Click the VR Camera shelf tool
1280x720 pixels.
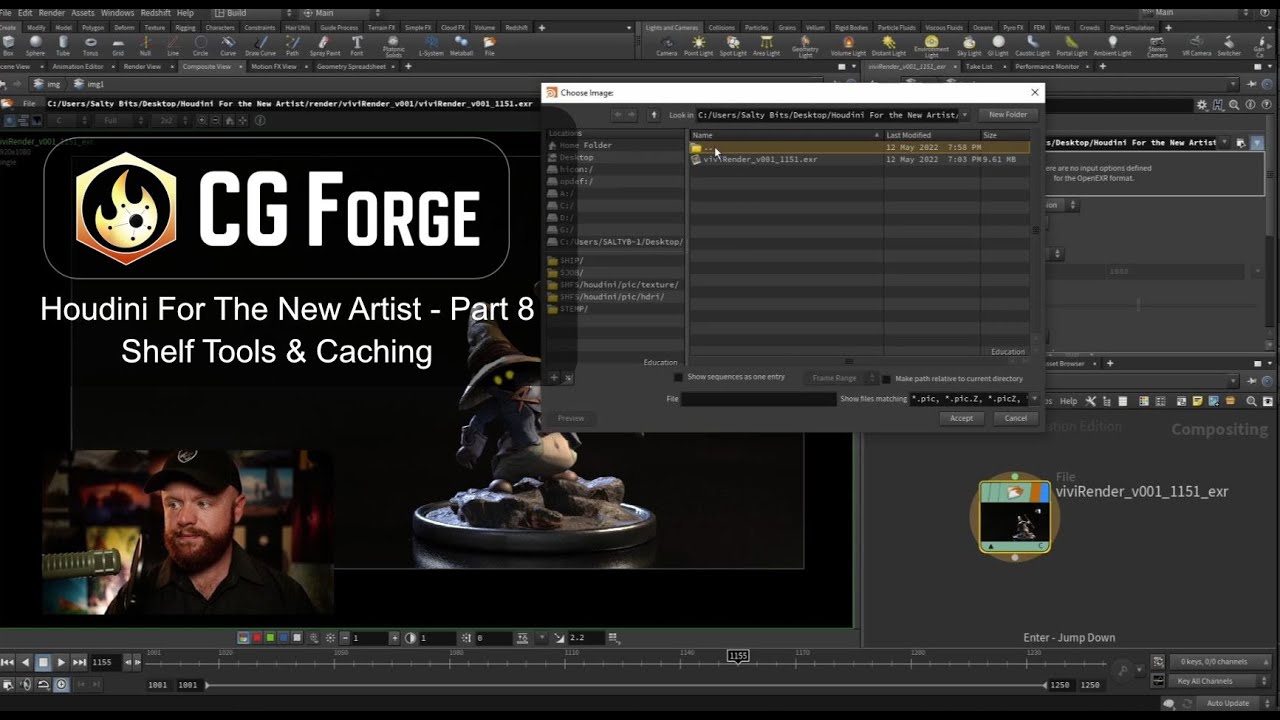click(1196, 46)
